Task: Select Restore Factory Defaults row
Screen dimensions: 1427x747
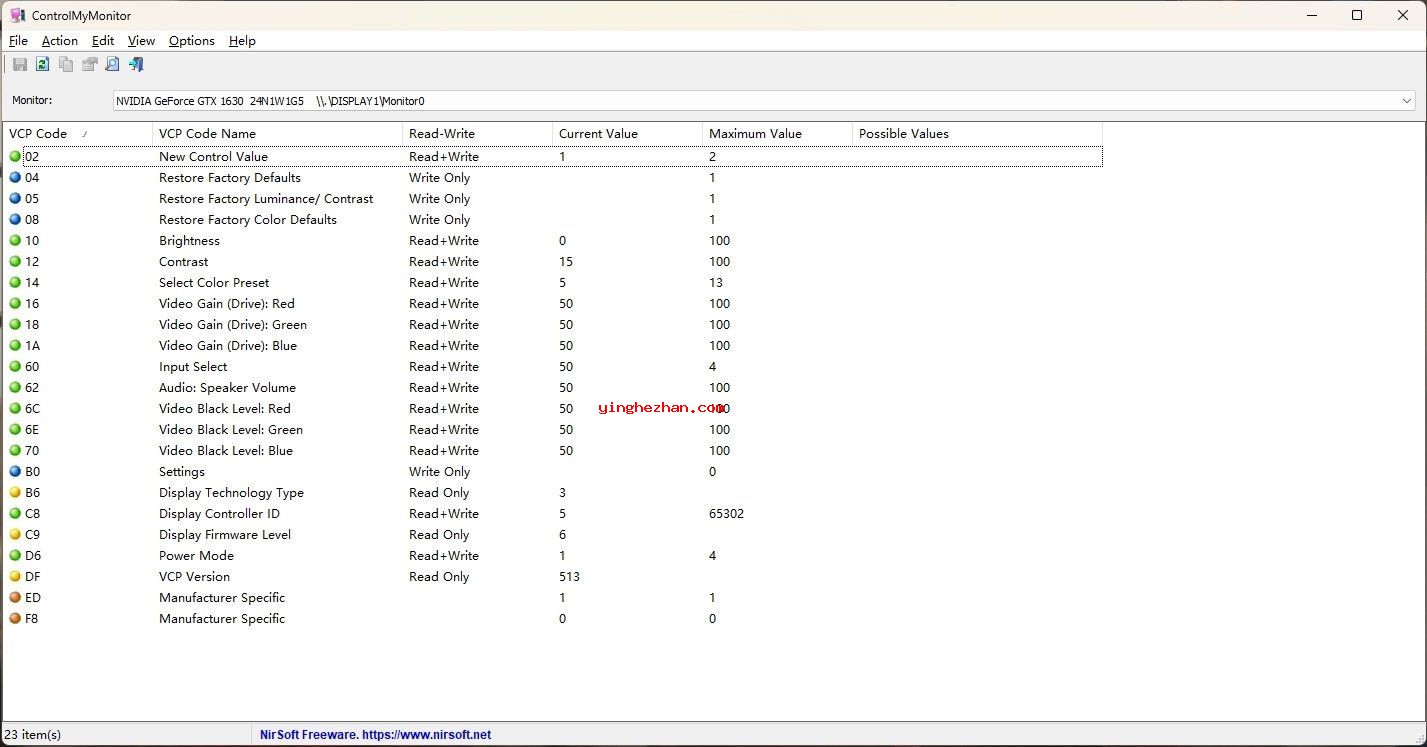Action: 553,177
